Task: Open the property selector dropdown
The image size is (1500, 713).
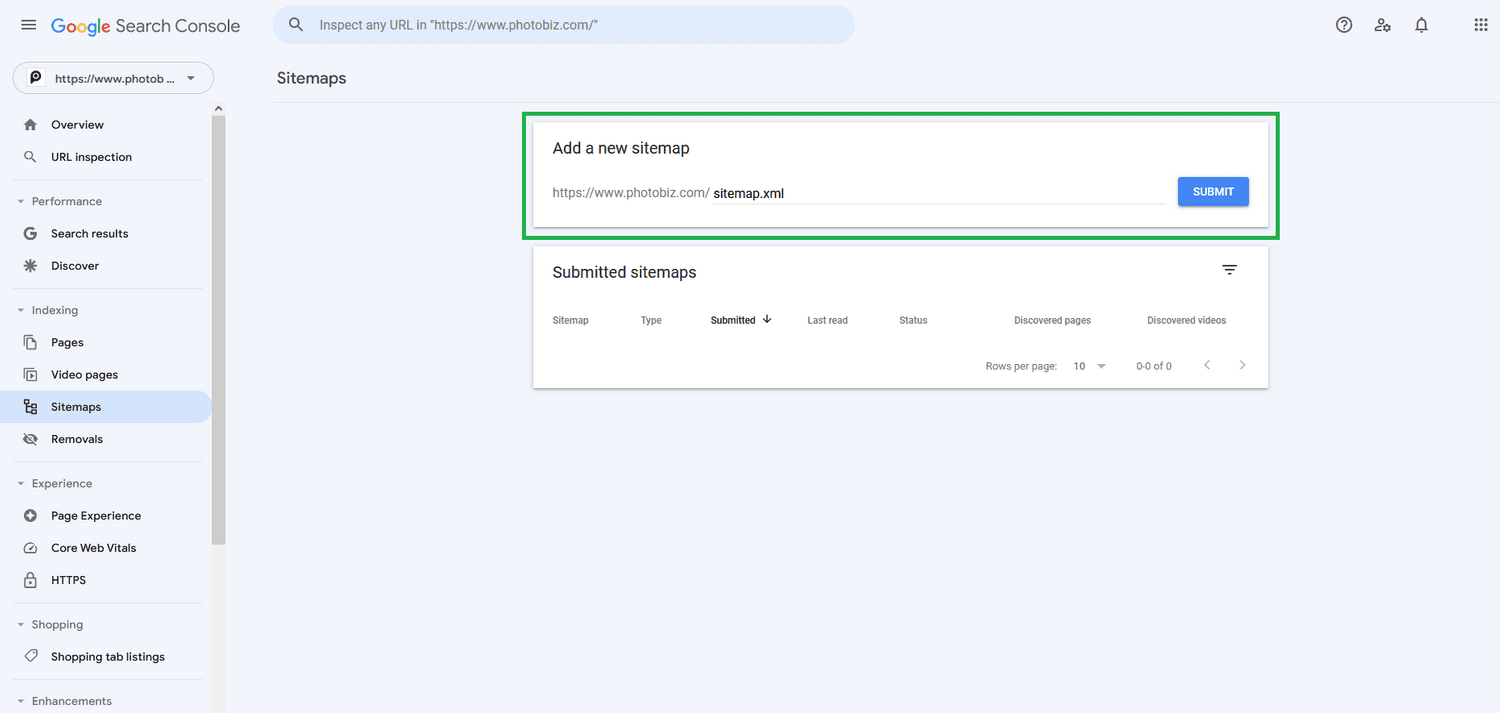Action: [113, 77]
